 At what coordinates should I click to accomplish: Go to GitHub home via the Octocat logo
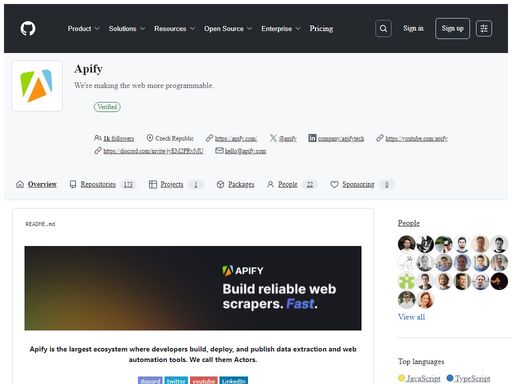tap(28, 29)
